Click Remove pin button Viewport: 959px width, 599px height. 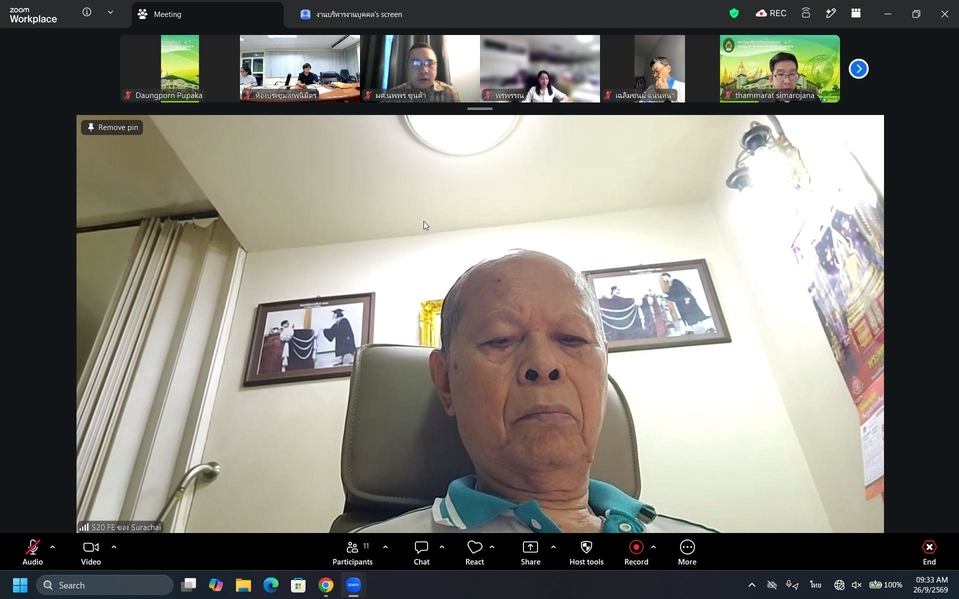tap(113, 127)
